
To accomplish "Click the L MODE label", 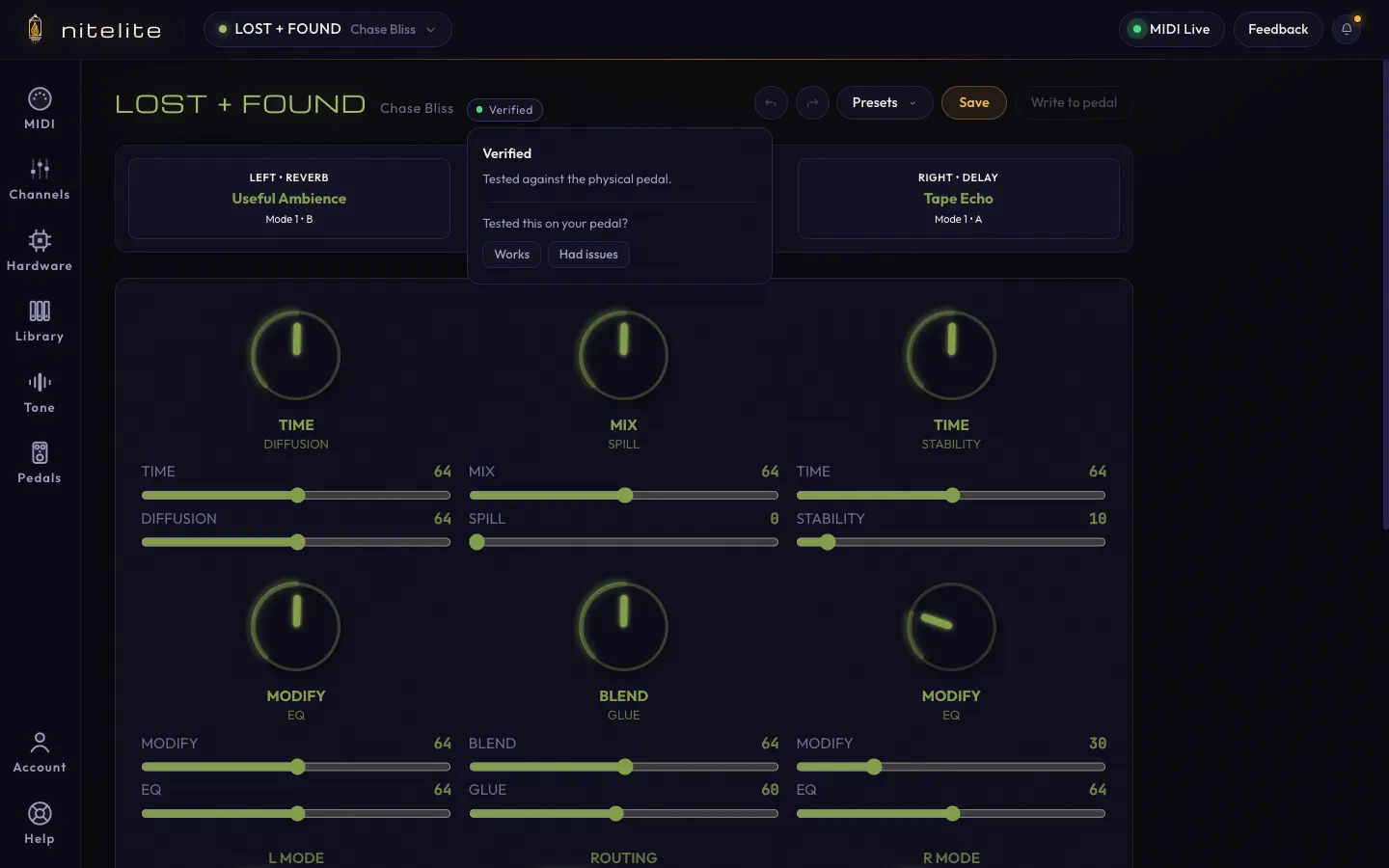I will 296,858.
